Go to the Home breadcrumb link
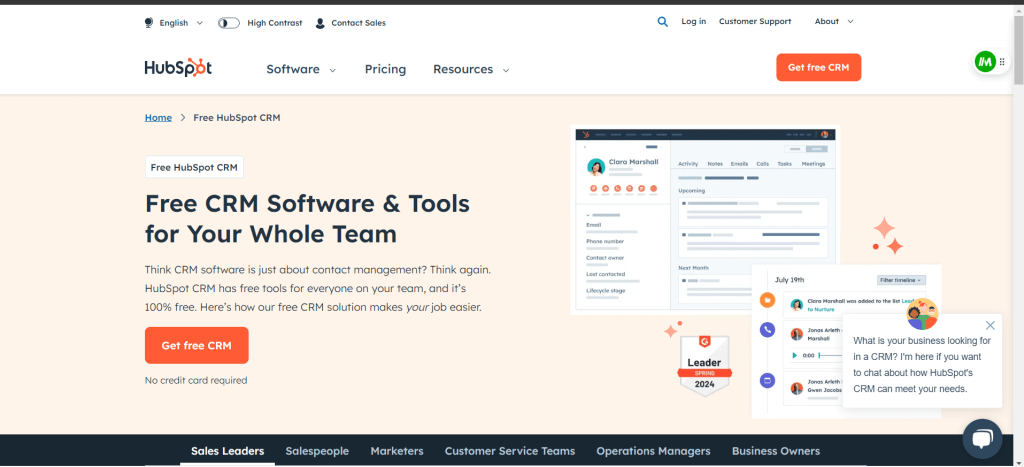1024x467 pixels. click(x=158, y=118)
